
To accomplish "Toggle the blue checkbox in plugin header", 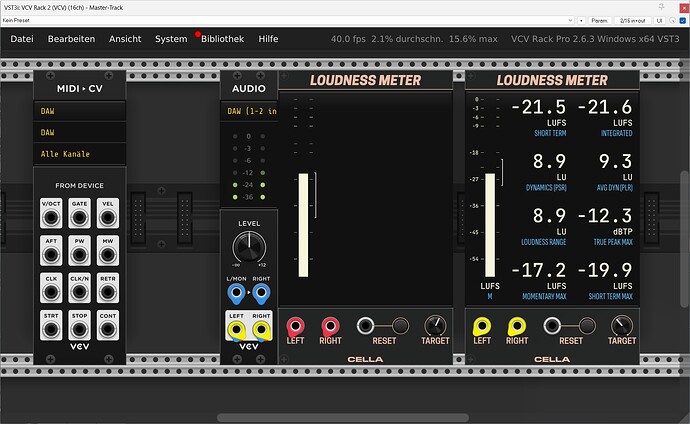I will pyautogui.click(x=683, y=21).
